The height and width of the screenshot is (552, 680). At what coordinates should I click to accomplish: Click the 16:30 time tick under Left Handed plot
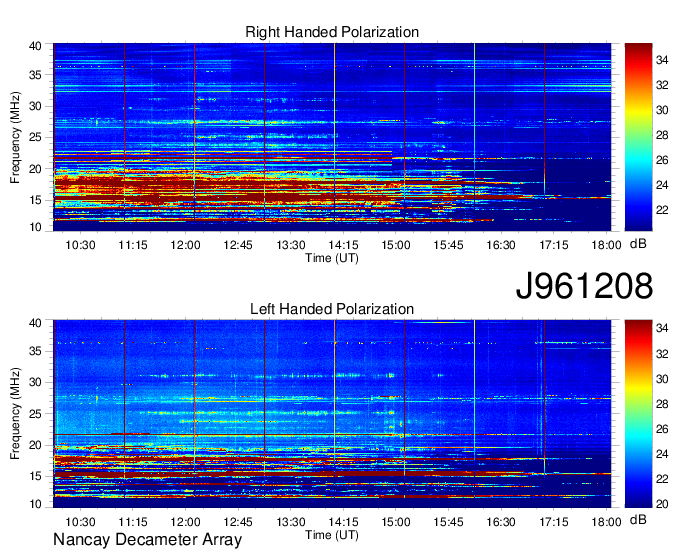(x=501, y=522)
